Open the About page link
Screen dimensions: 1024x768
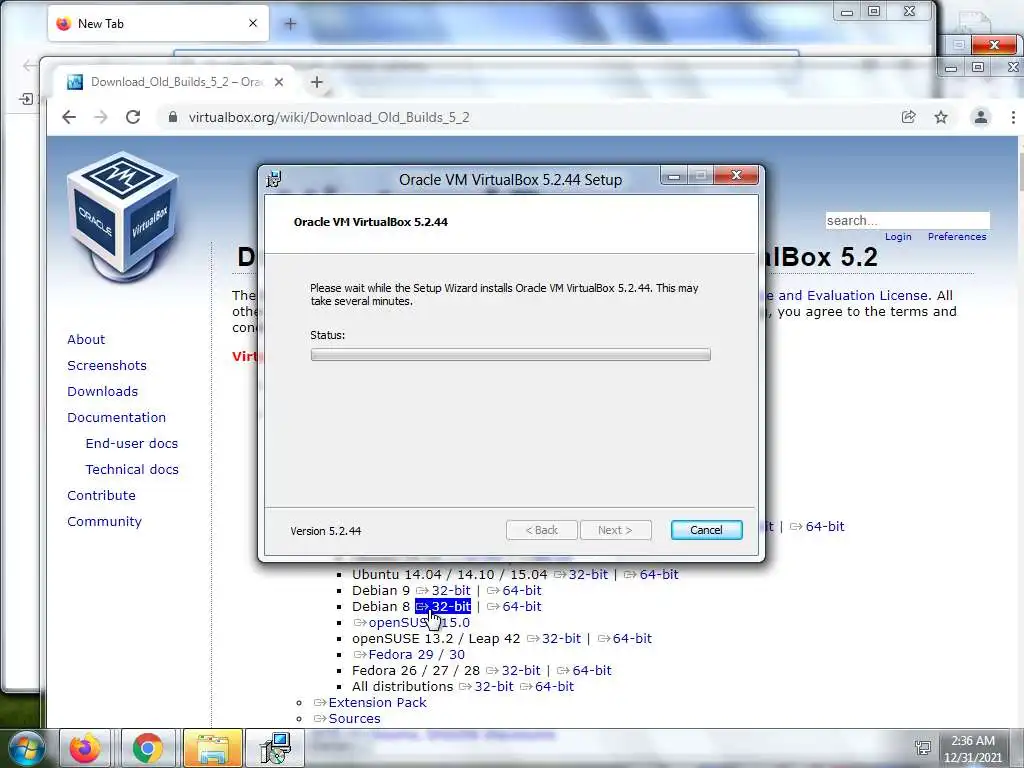(86, 340)
